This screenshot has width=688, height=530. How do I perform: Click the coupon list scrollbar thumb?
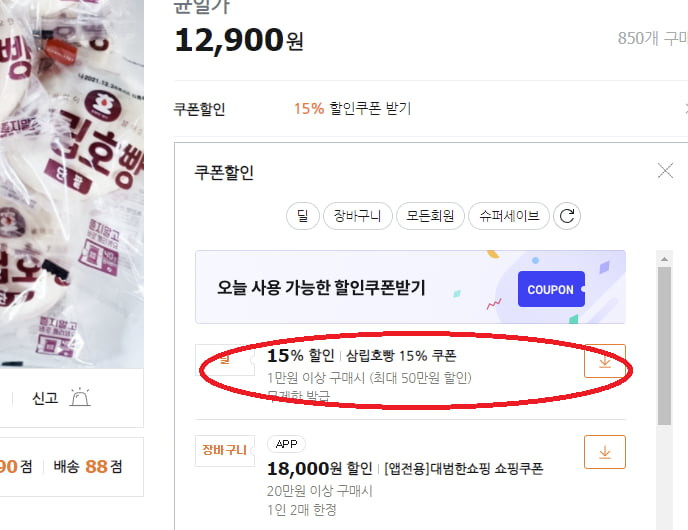[x=664, y=346]
